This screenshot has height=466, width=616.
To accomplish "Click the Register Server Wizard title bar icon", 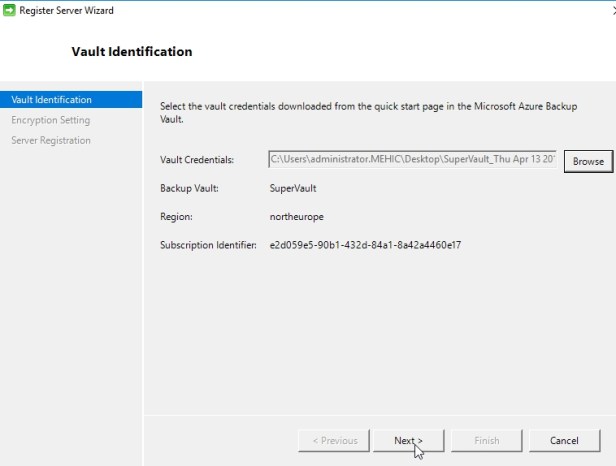I will (10, 11).
